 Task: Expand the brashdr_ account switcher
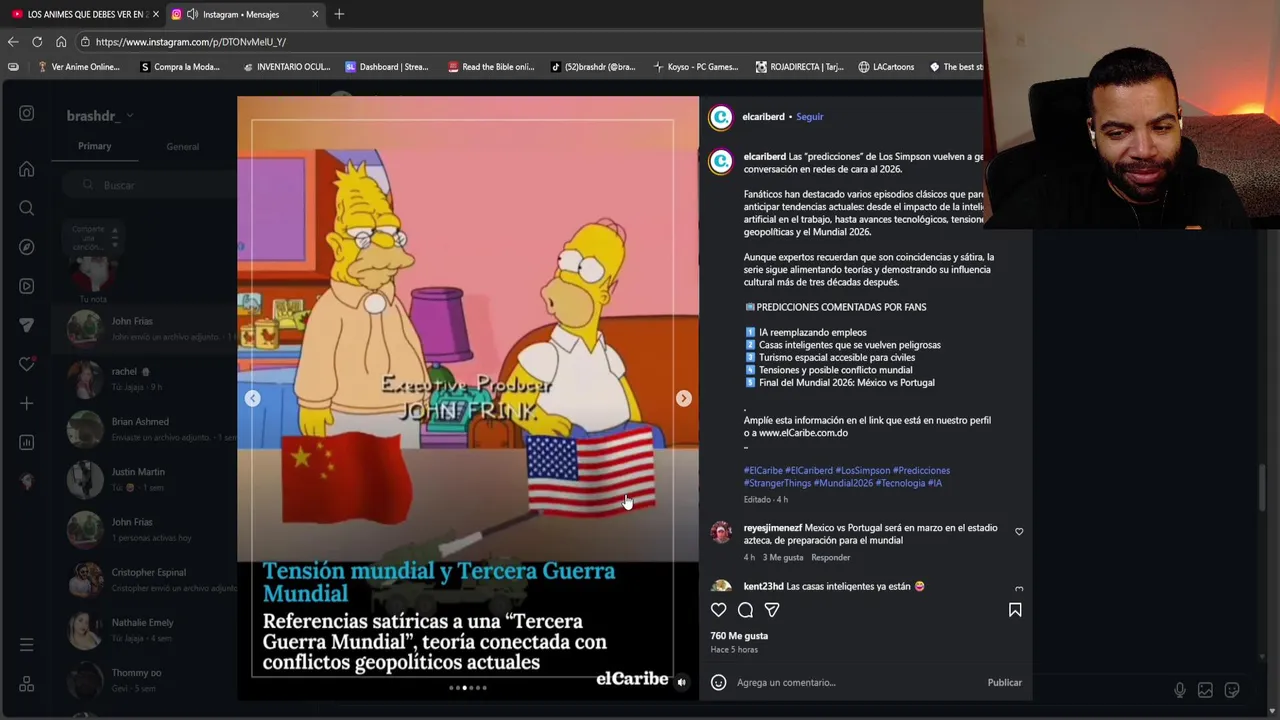click(99, 116)
